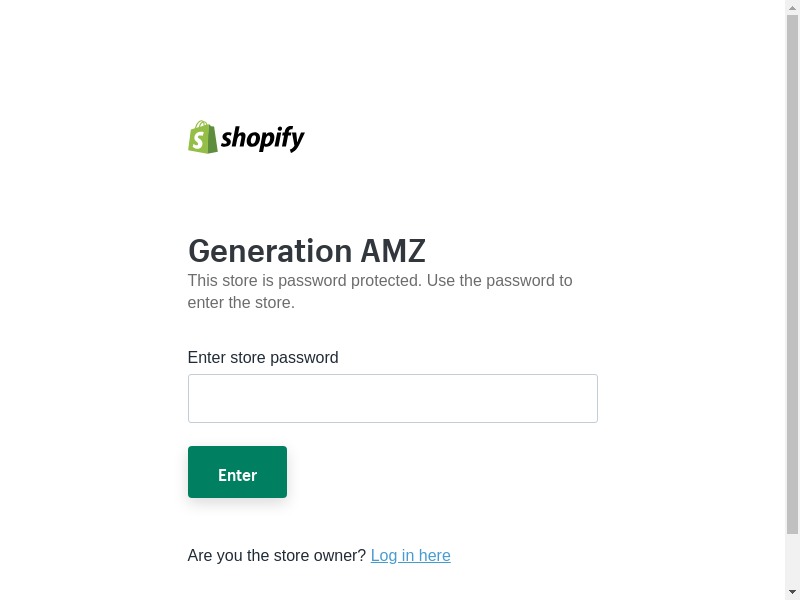Click the scrollbar down arrow
Screen dimensions: 800x600
pos(792,592)
